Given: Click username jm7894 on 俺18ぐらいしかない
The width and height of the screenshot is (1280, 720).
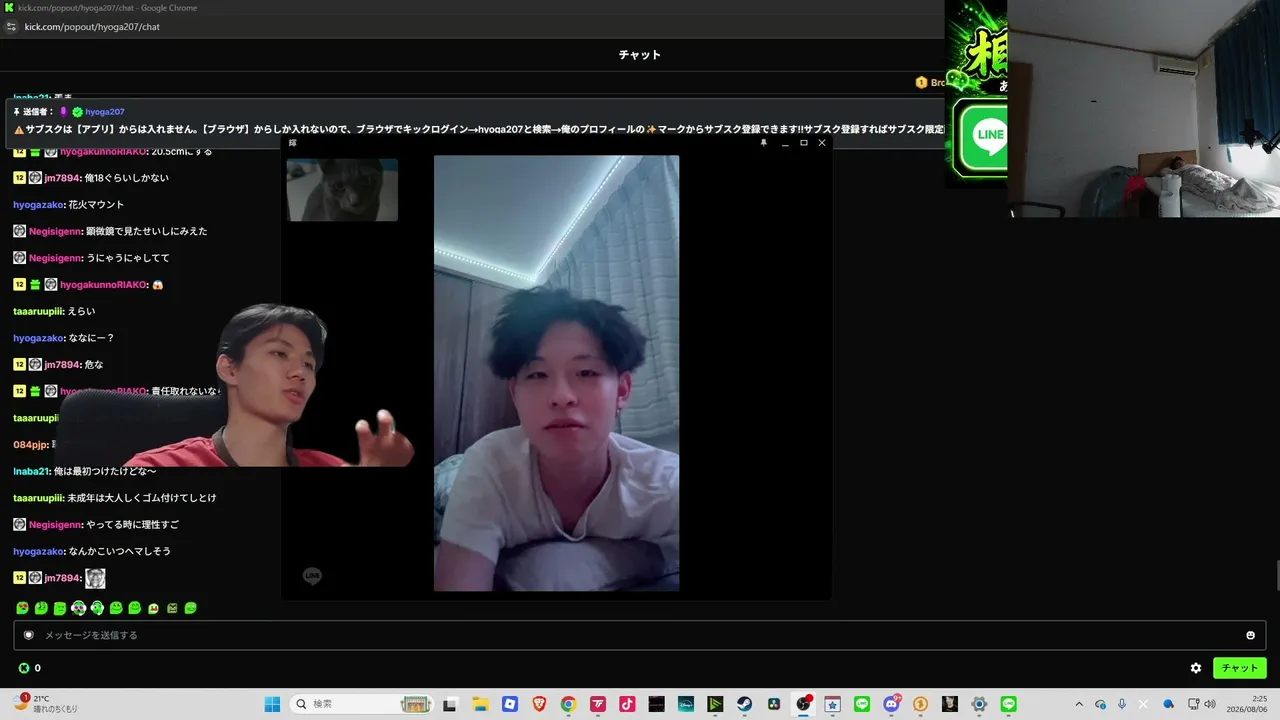Looking at the screenshot, I should pyautogui.click(x=62, y=178).
